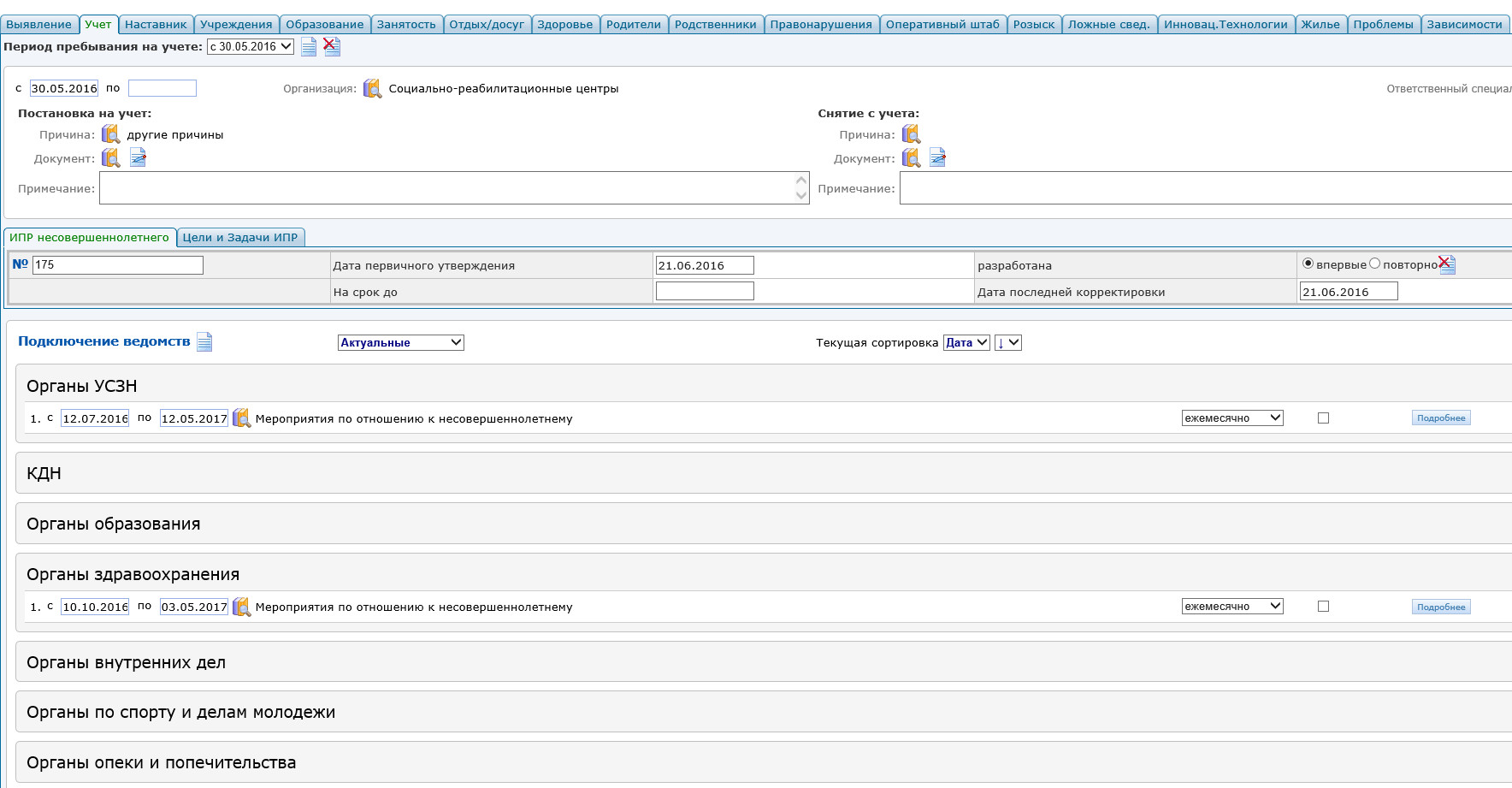Open Учреждения tab
Image resolution: width=1512 pixels, height=788 pixels.
tap(236, 24)
